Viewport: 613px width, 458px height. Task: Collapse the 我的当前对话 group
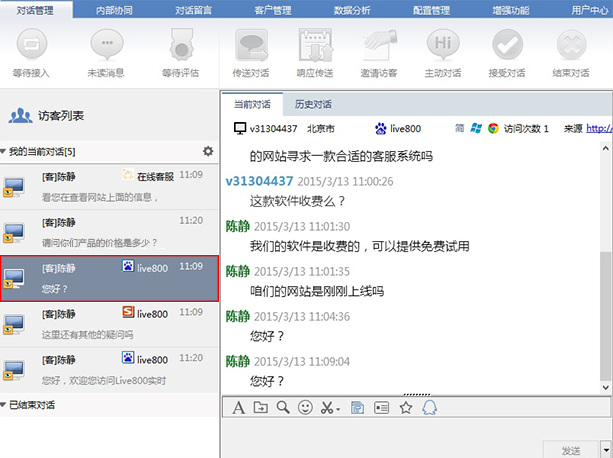[x=5, y=152]
